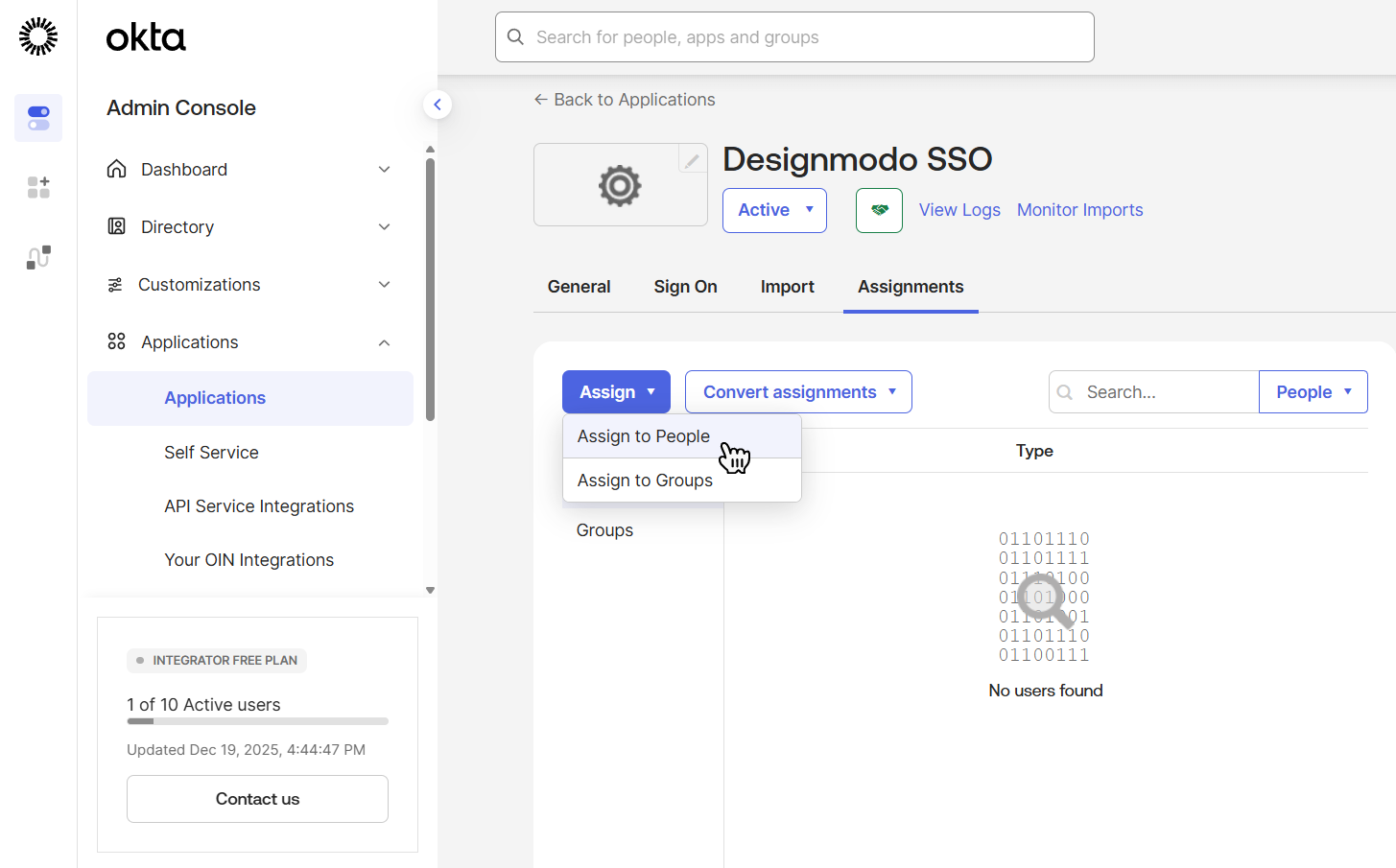Screen dimensions: 1396x868
Task: Open the Active status dropdown
Action: point(774,210)
